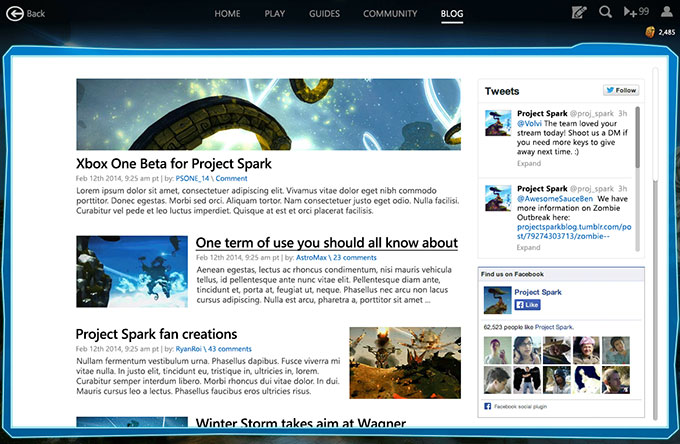Open the compose post pencil icon
Viewport: 680px width, 444px height.
tap(579, 12)
